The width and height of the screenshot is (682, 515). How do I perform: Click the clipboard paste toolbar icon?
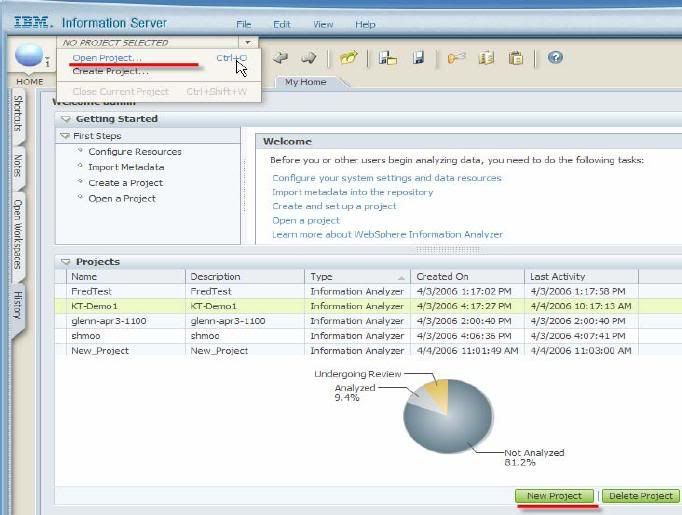pyautogui.click(x=516, y=58)
